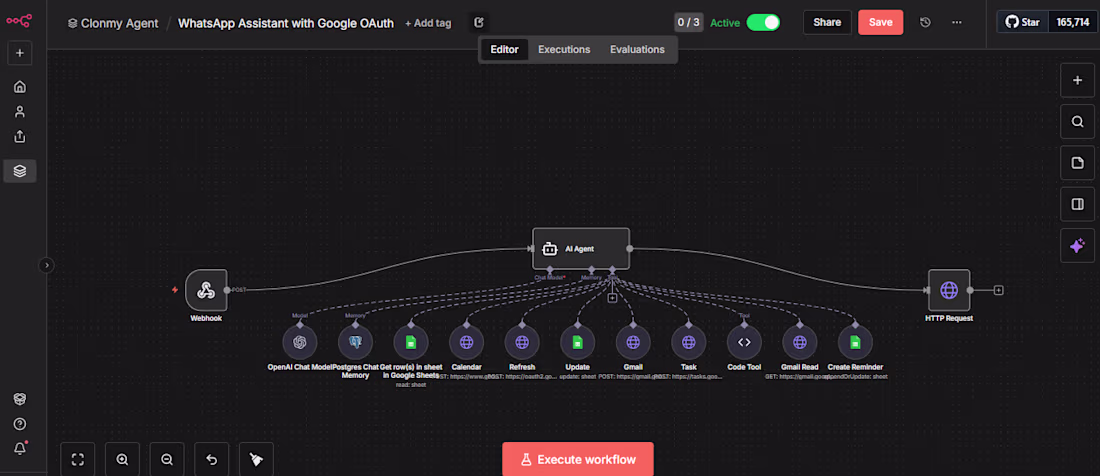Save the workflow

click(x=880, y=22)
